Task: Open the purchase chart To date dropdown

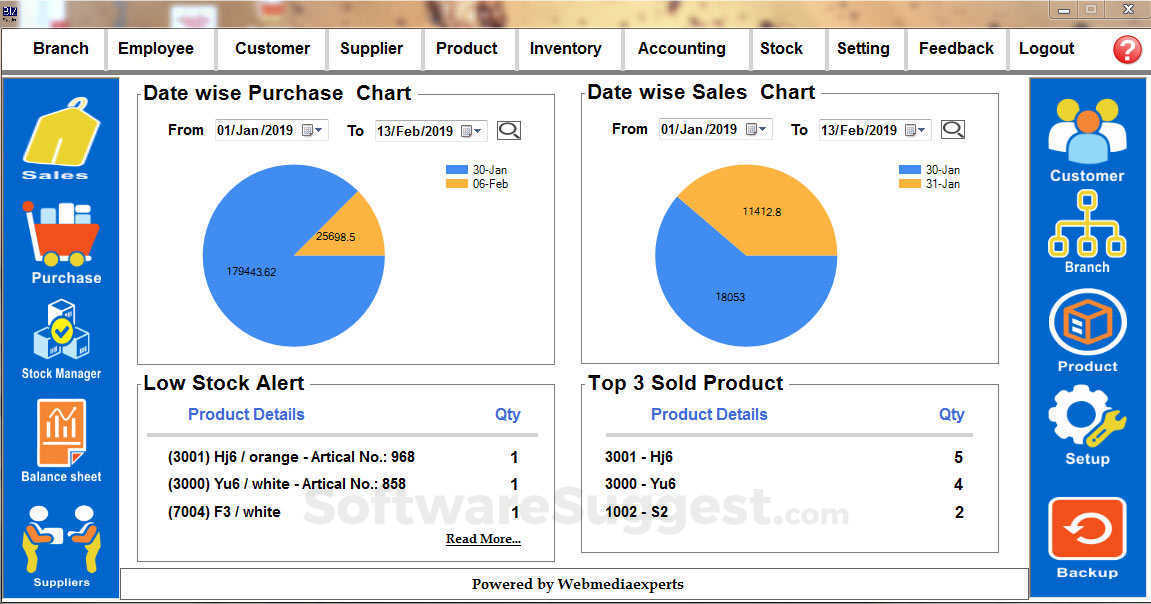Action: (x=472, y=131)
